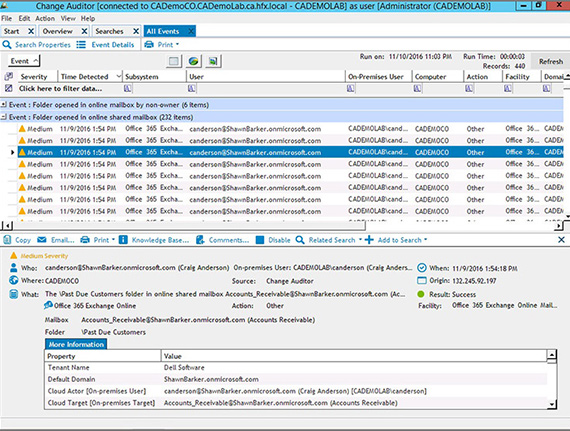Collapse 'Folder opened in online shared mailbox' group

[4, 117]
